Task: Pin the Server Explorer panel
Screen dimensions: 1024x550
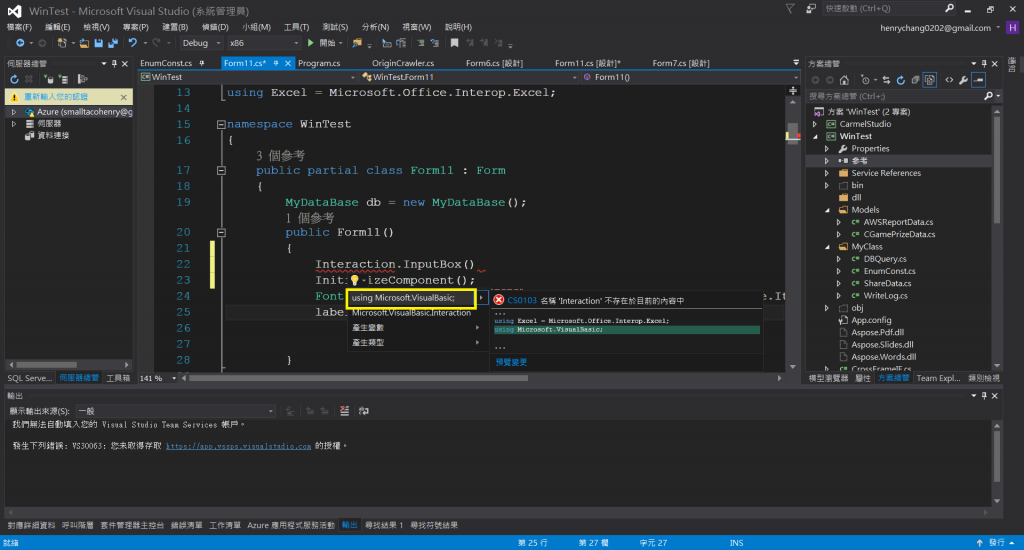Action: [114, 63]
